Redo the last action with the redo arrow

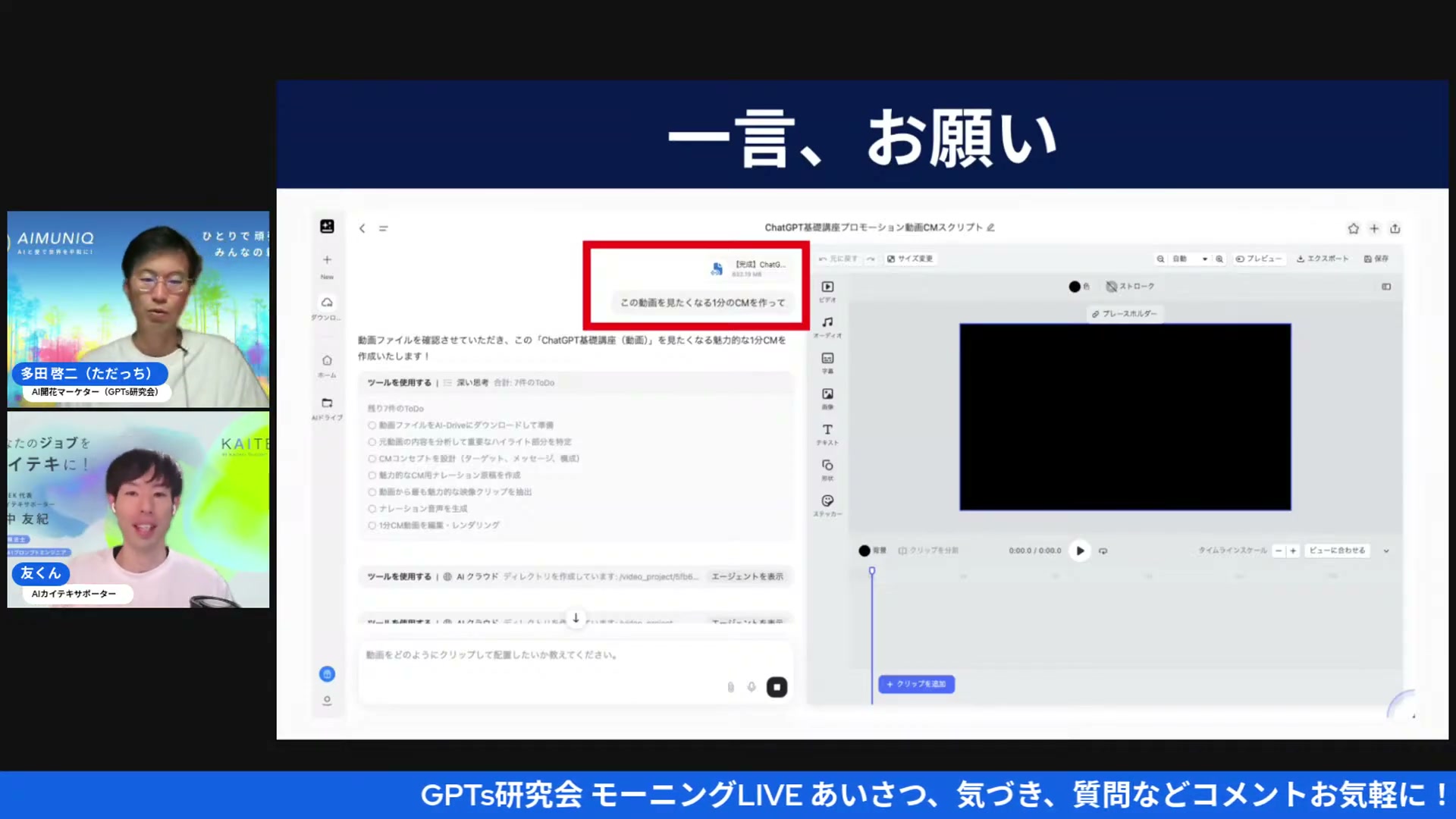point(871,259)
